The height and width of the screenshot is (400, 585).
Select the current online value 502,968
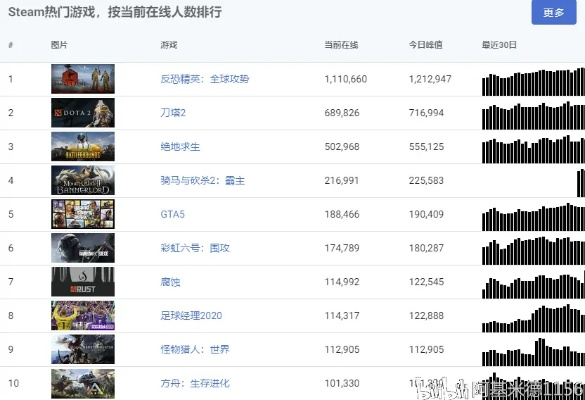point(342,147)
